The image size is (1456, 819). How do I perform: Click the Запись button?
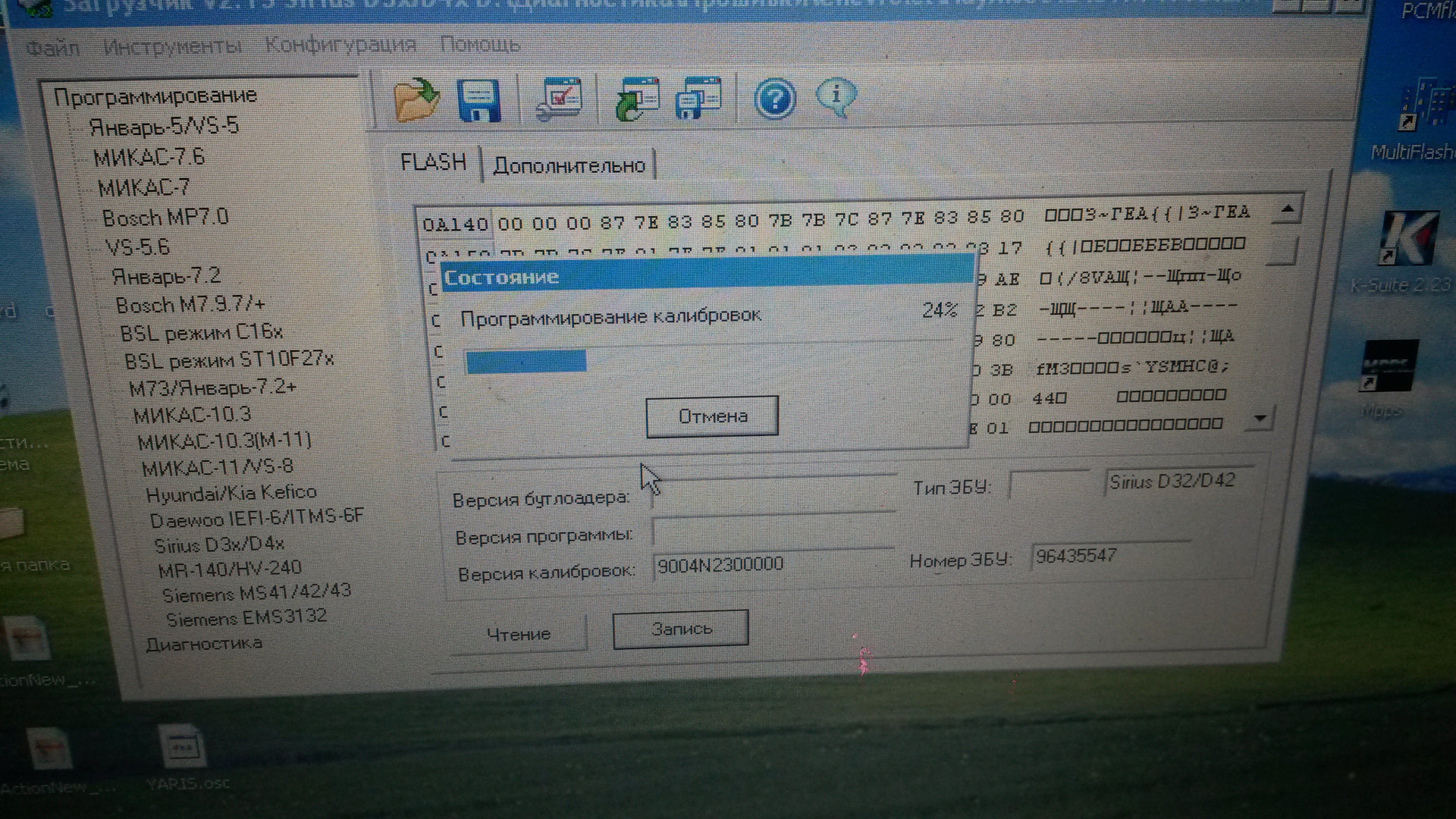pyautogui.click(x=681, y=629)
